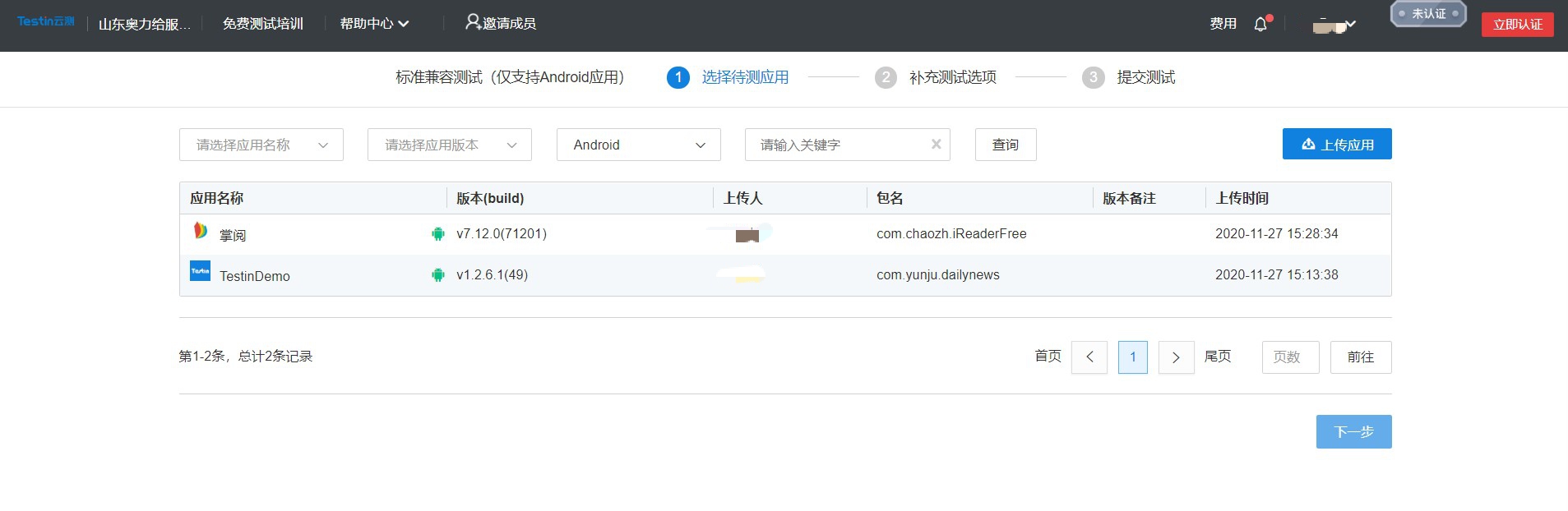Expand 帮助中心 menu

pos(375,24)
